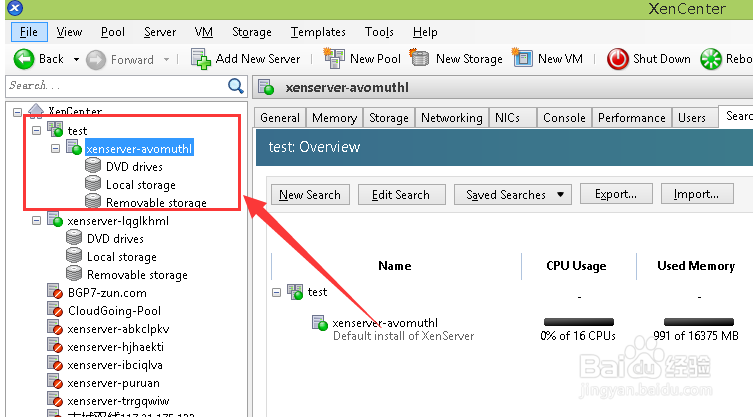Switch to the General tab
The image size is (756, 417).
pyautogui.click(x=280, y=118)
